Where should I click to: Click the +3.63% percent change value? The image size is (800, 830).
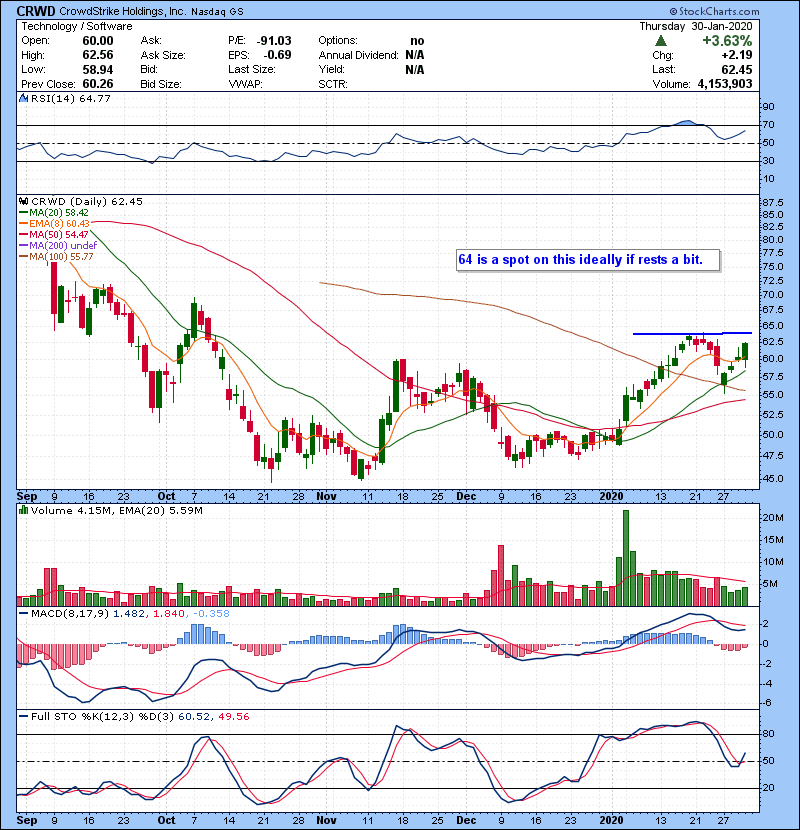pyautogui.click(x=727, y=41)
